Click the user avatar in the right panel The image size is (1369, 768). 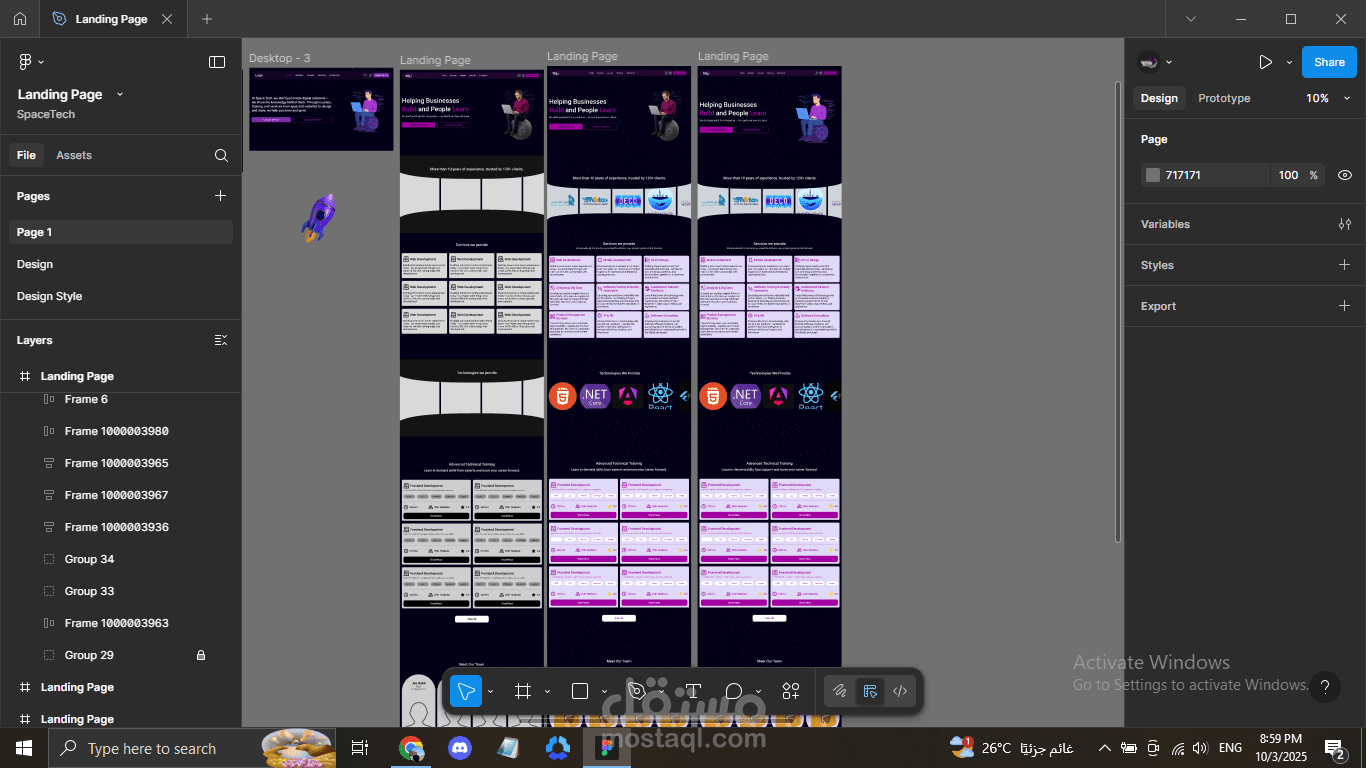click(1150, 62)
